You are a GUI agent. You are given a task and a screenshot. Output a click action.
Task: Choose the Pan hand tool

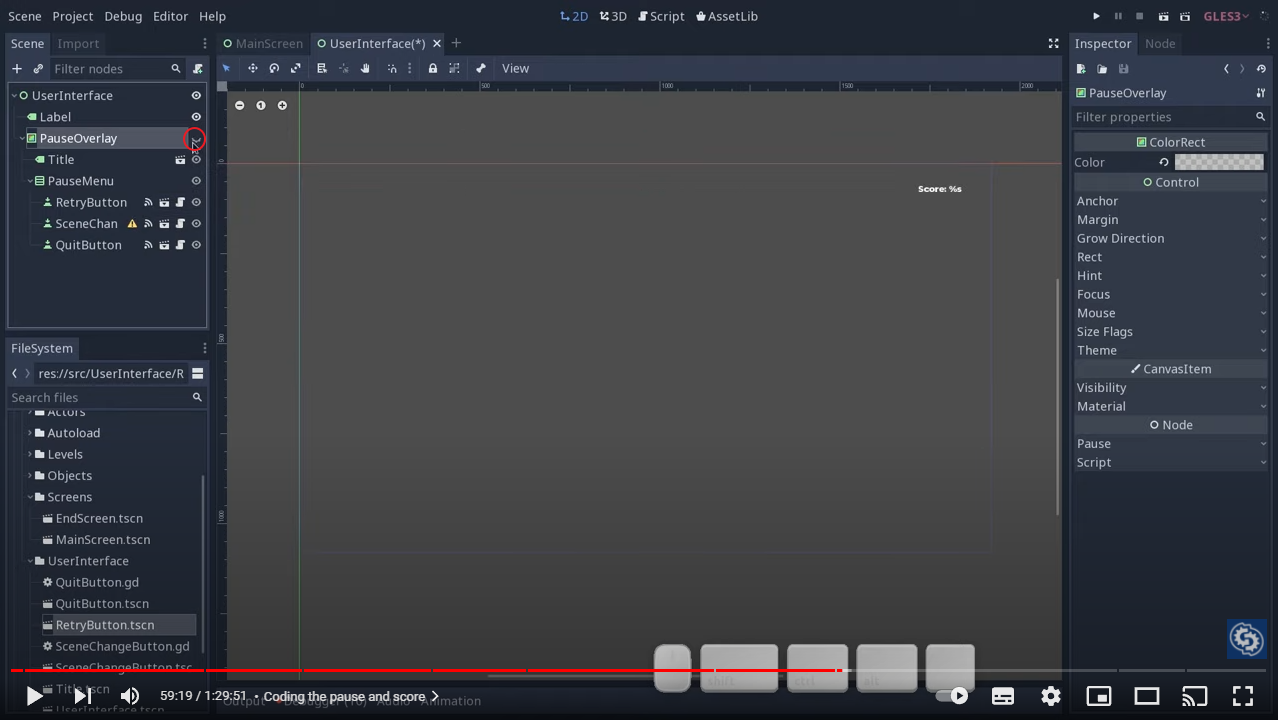click(365, 68)
